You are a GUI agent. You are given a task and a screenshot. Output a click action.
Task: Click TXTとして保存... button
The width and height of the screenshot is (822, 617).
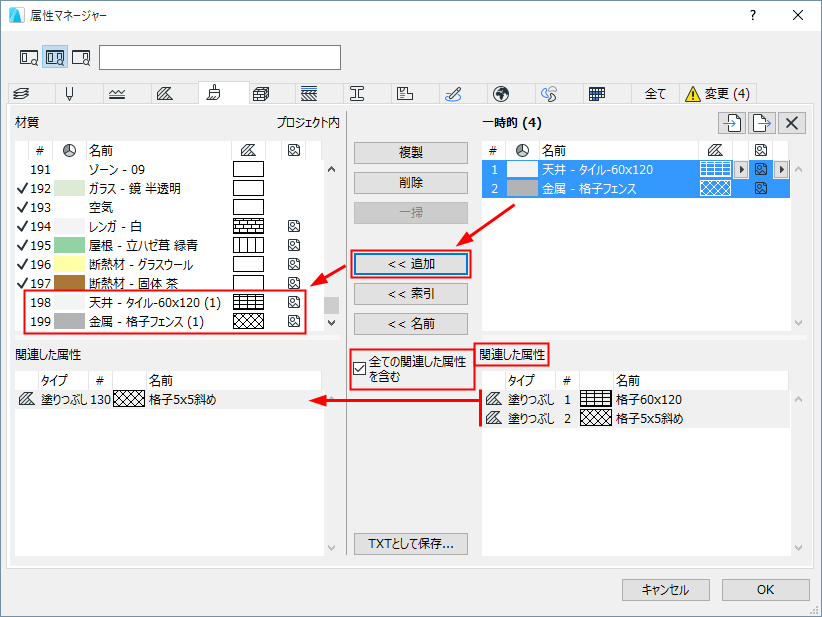[x=411, y=544]
